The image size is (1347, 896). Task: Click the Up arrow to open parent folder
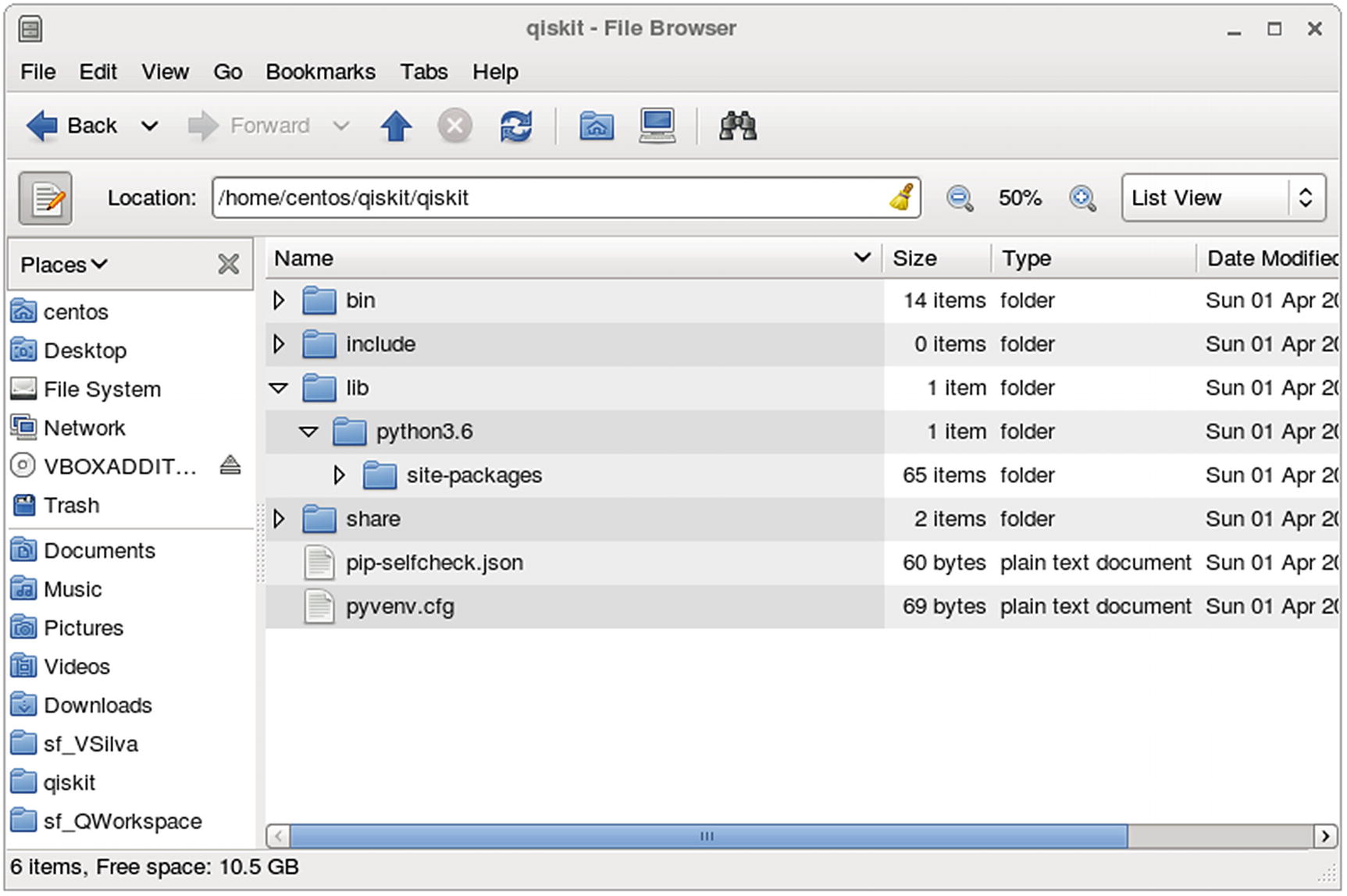click(396, 126)
